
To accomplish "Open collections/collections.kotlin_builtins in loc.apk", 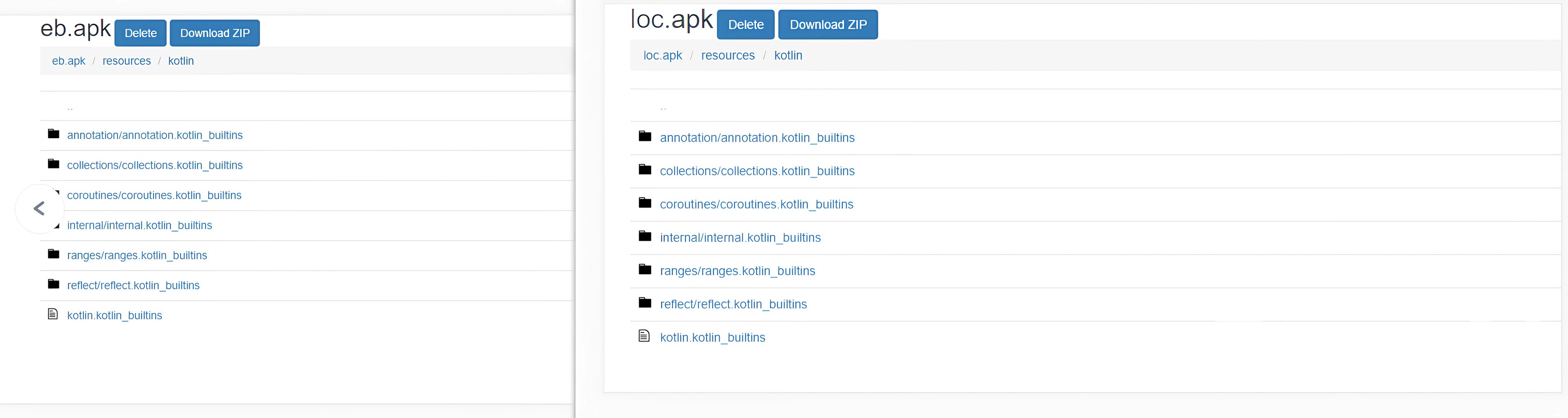I will [x=757, y=171].
